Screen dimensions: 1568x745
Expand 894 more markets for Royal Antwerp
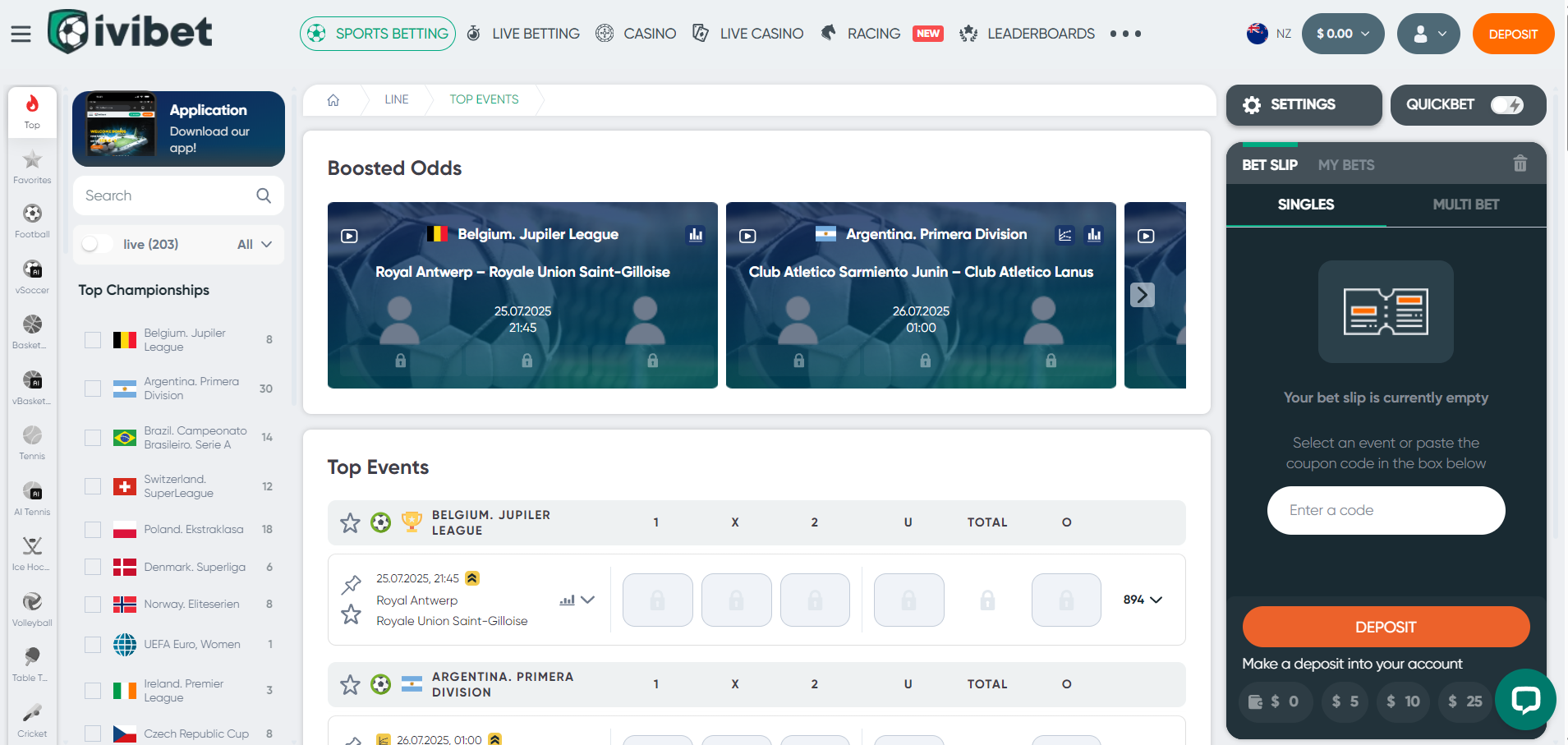point(1143,600)
